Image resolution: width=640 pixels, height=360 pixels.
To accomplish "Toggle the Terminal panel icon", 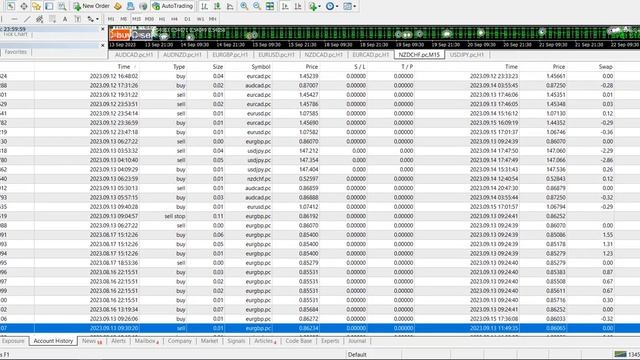I will 49,6.
